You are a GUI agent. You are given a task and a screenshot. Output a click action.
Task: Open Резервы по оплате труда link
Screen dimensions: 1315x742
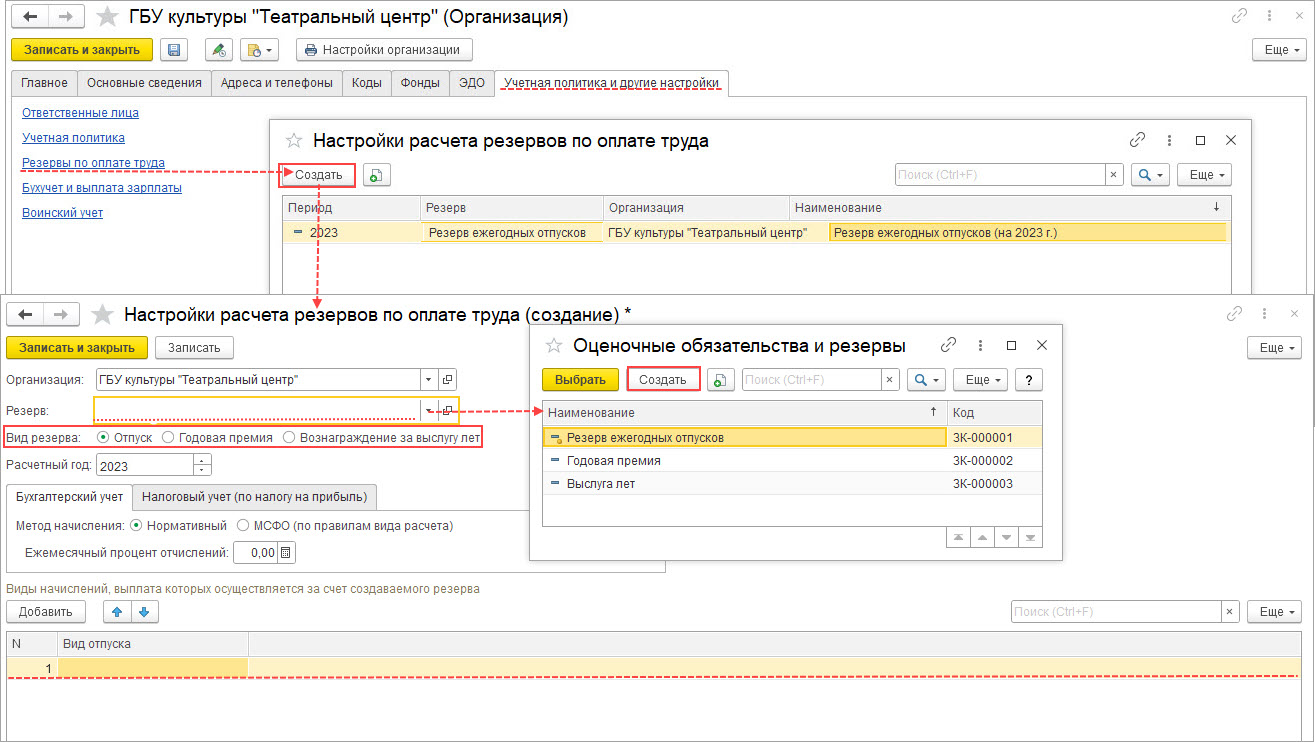pyautogui.click(x=93, y=162)
